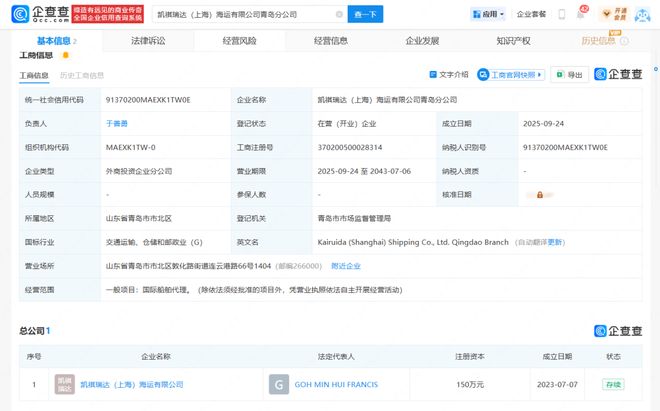Switch to the 历史信息 VIP tab
660x411 pixels.
pos(599,40)
